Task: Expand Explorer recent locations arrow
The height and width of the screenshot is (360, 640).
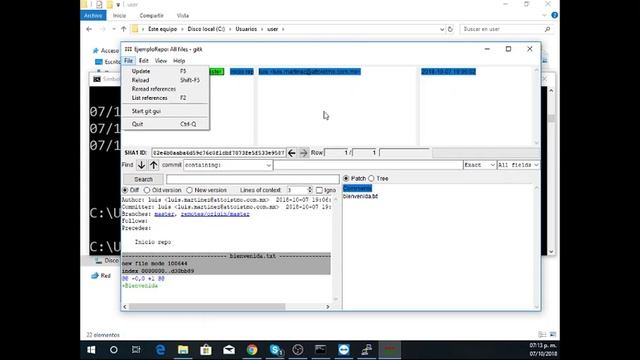Action: point(114,29)
